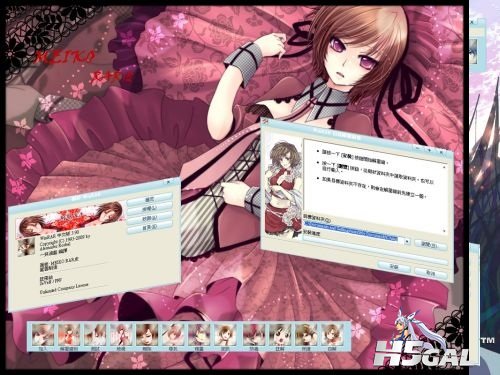The width and height of the screenshot is (500, 375).
Task: Click the Extract To (解壓縮到) toolbar icon
Action: [69, 336]
